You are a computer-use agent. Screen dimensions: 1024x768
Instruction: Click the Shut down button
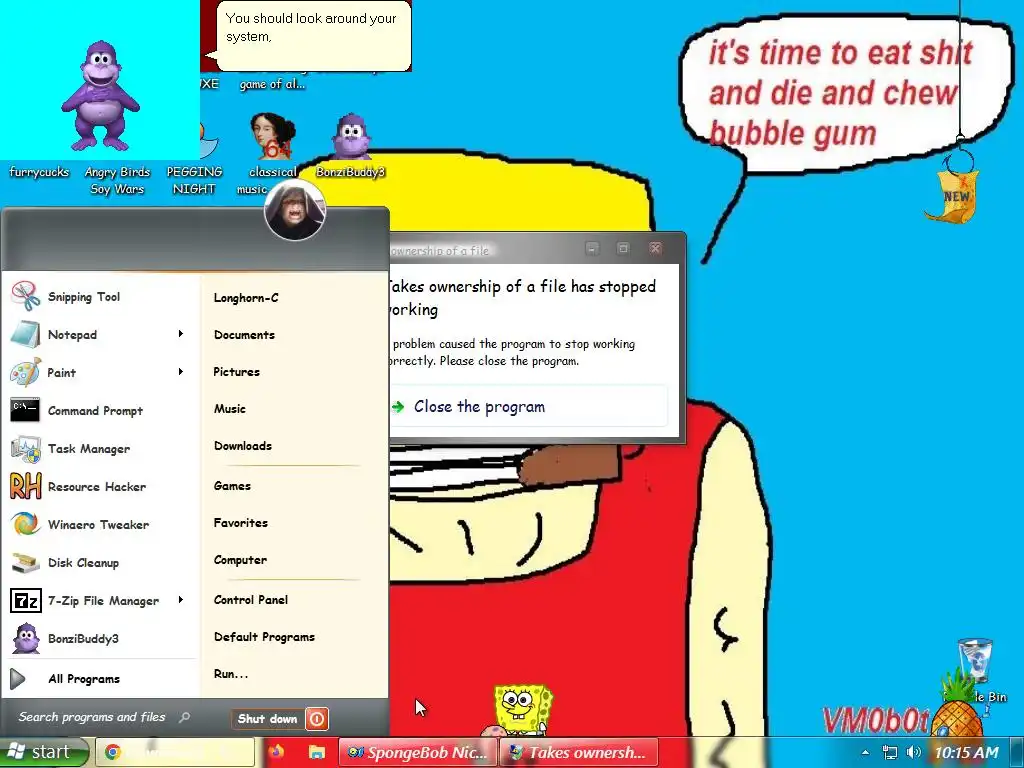268,719
